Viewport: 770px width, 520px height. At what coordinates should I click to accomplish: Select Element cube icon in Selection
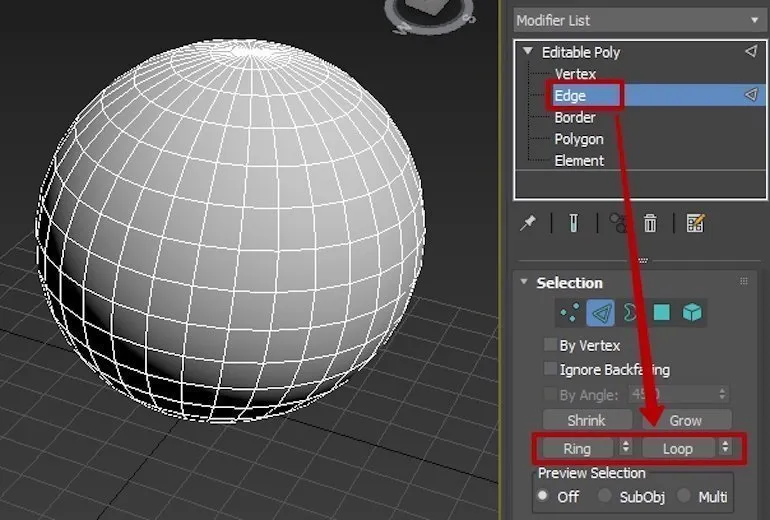click(x=692, y=313)
